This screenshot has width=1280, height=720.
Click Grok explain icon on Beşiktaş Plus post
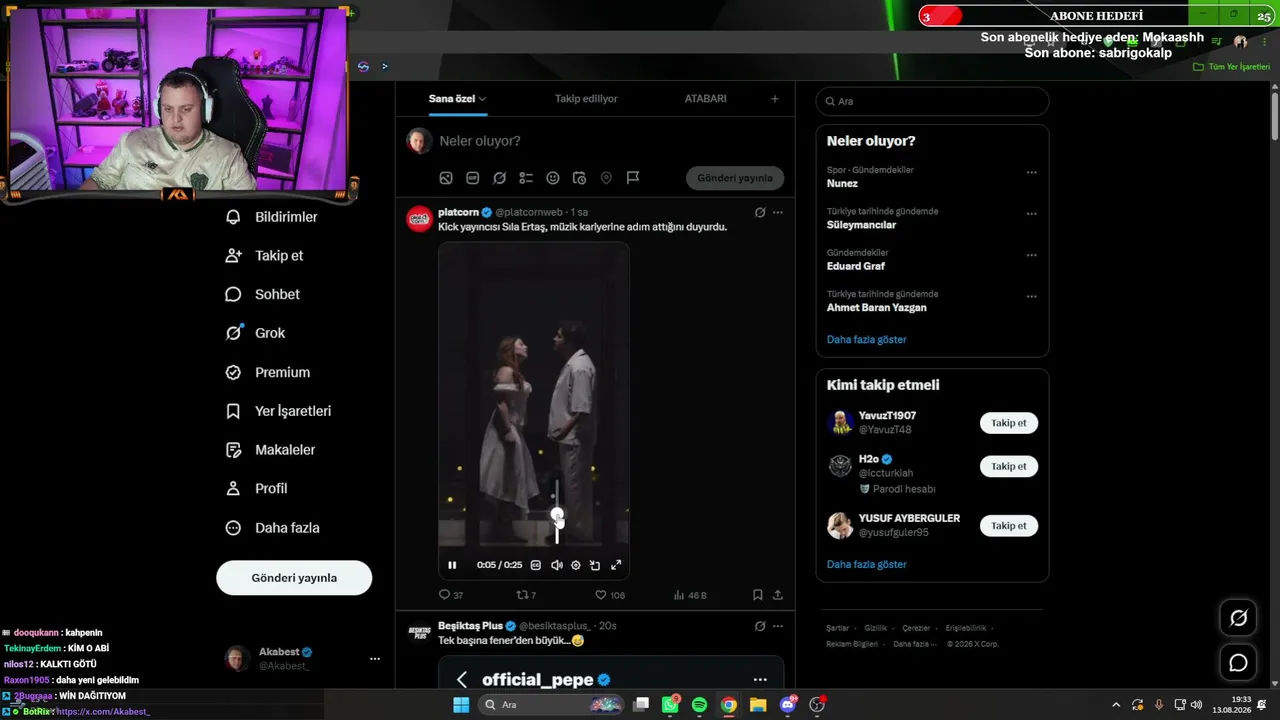click(x=760, y=626)
